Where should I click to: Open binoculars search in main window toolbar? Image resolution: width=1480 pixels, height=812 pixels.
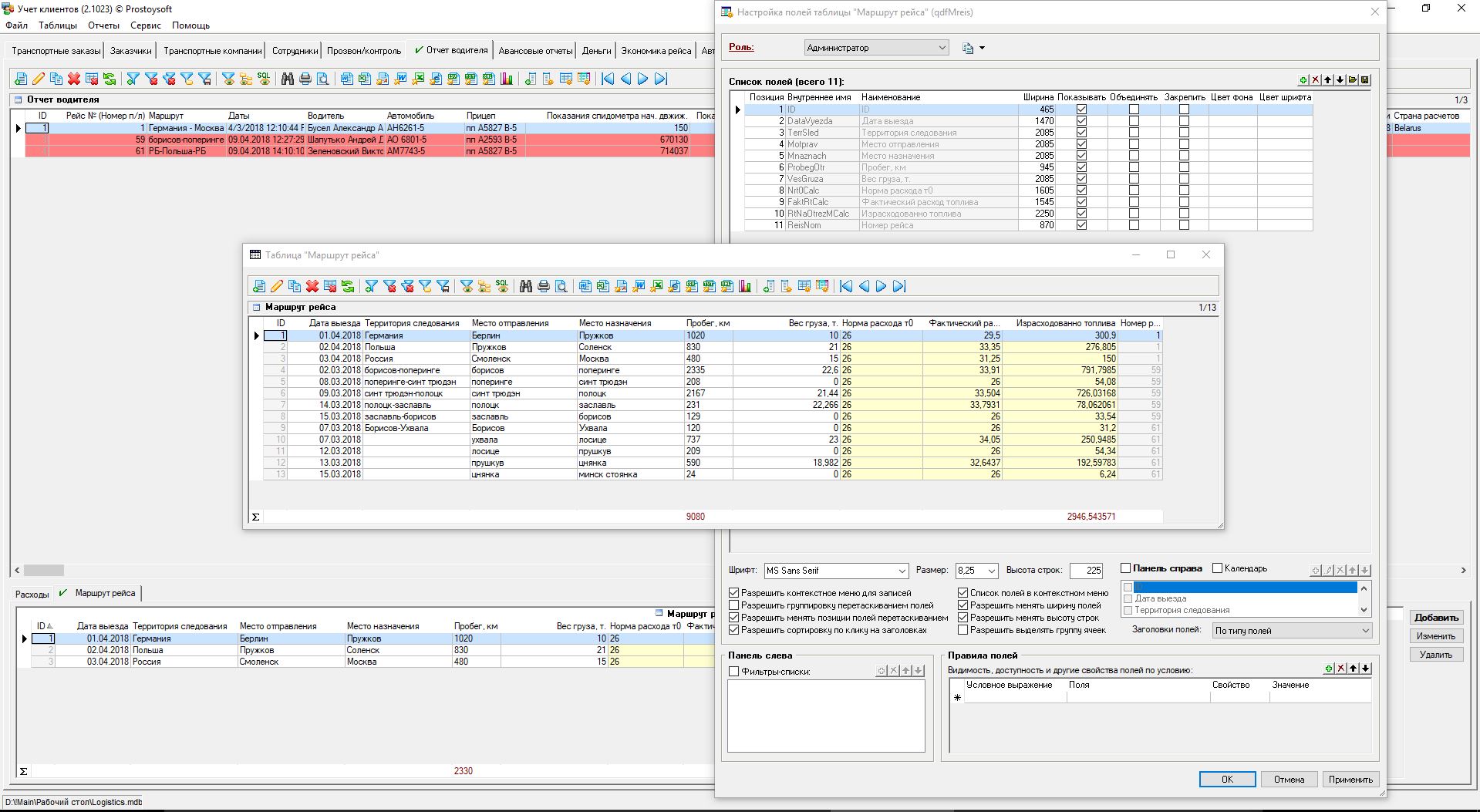(x=288, y=79)
